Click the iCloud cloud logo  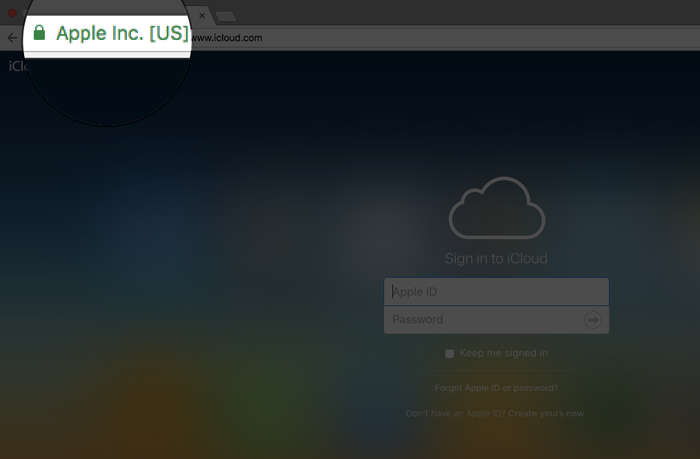point(496,208)
